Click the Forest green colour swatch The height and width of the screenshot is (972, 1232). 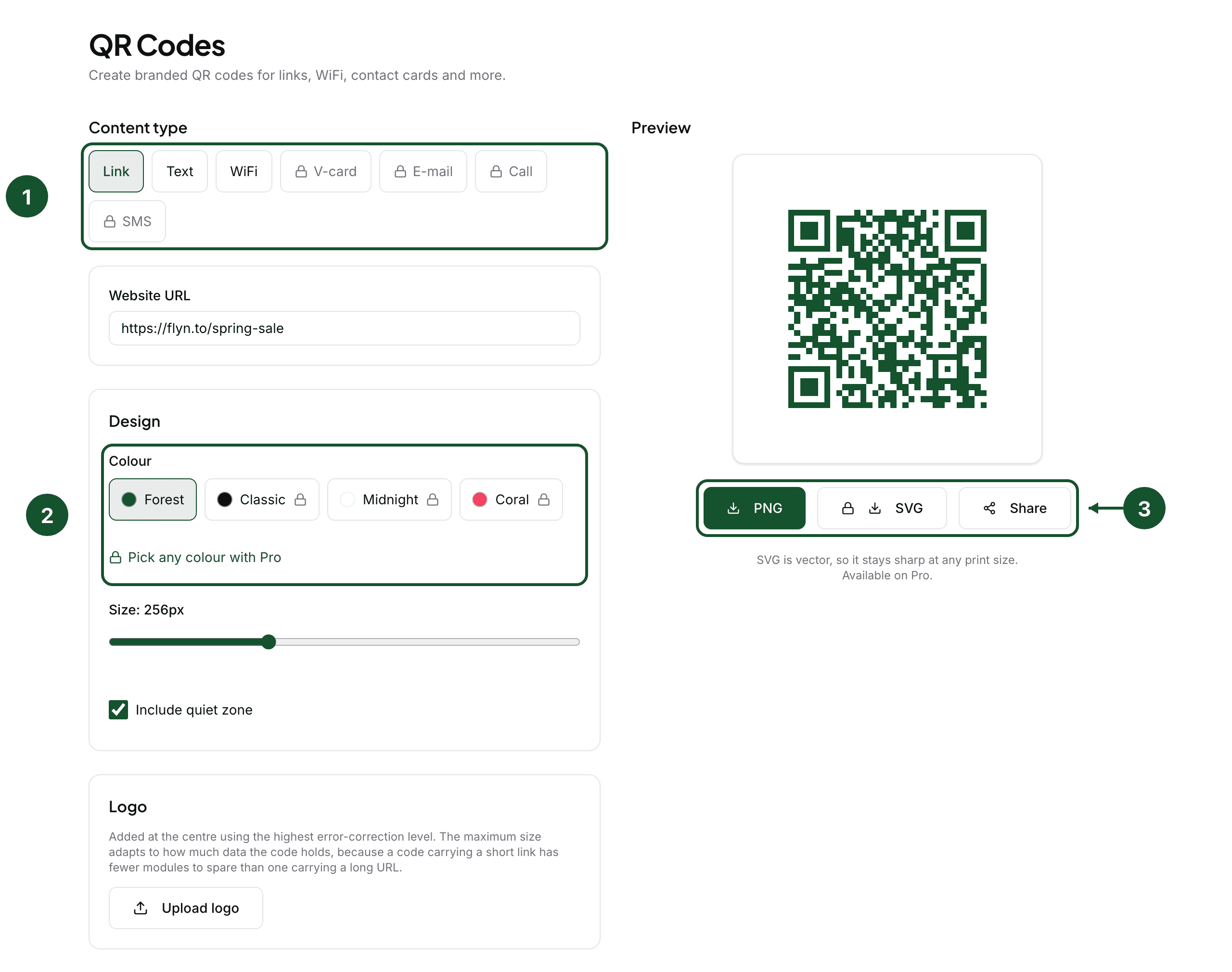129,499
